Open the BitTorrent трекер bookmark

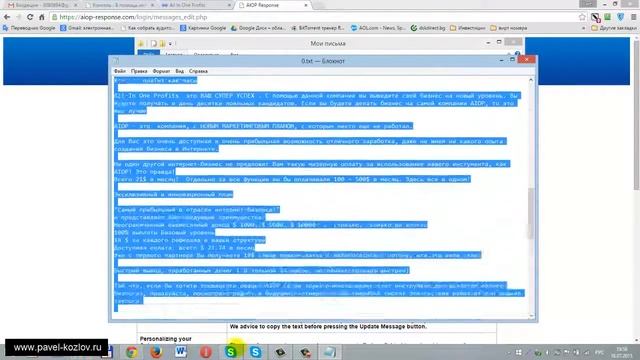[x=318, y=28]
